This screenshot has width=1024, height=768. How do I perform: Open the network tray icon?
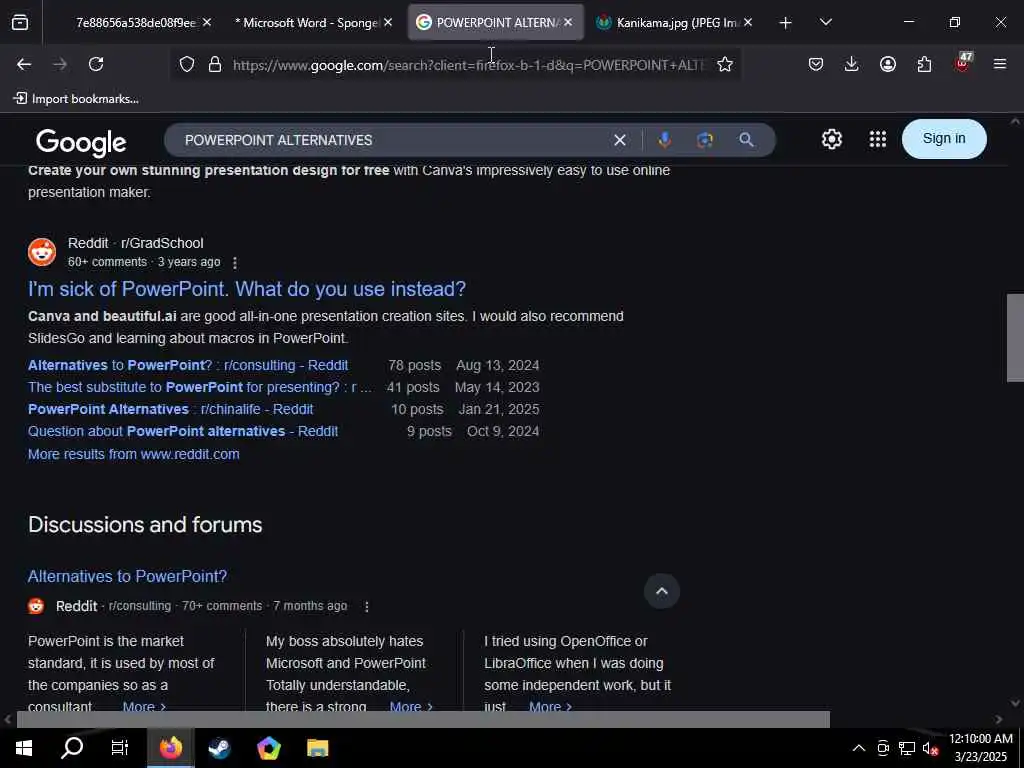coord(907,748)
